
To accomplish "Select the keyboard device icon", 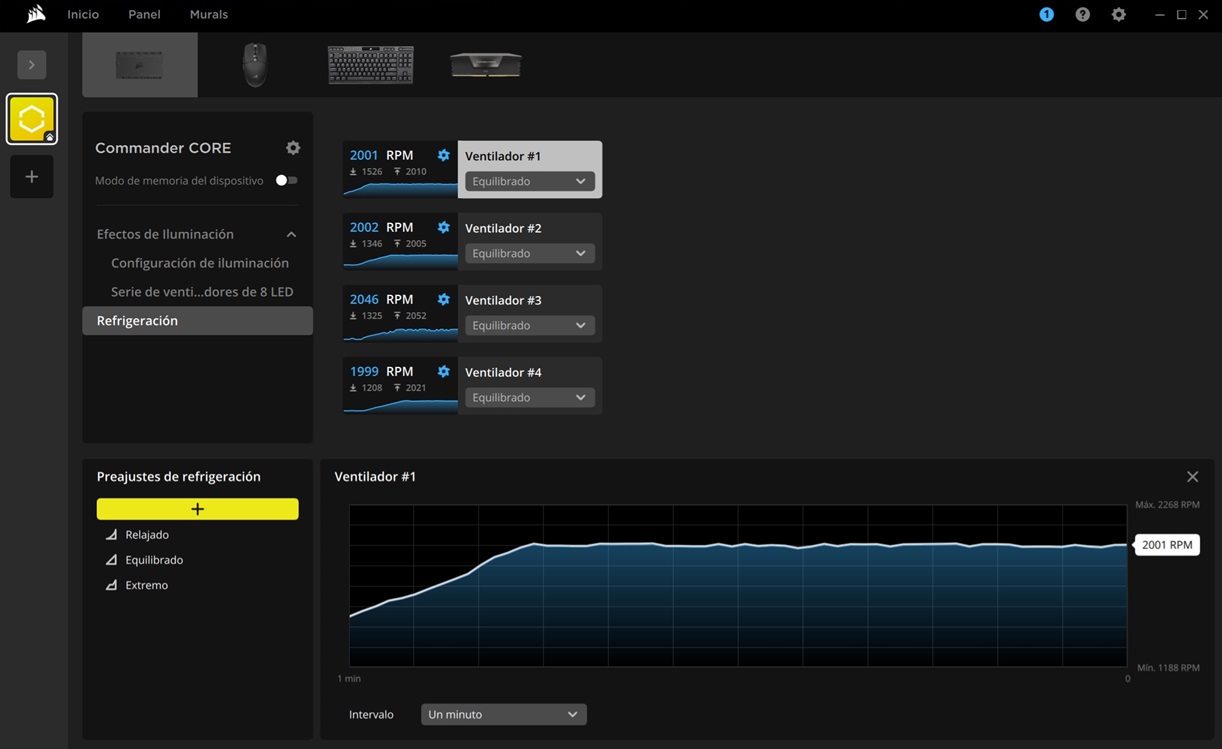I will (x=370, y=65).
